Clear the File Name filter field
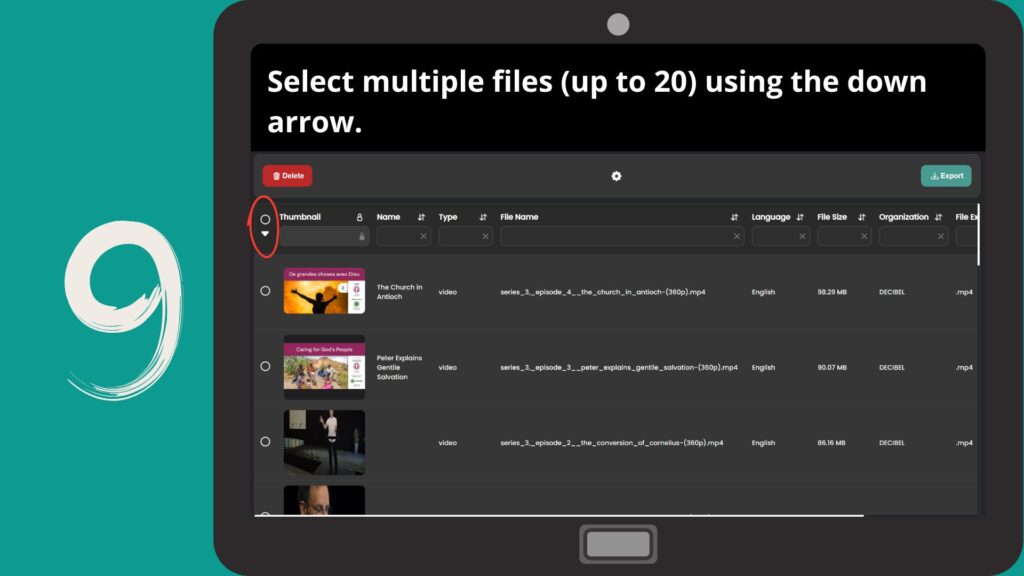 [737, 237]
